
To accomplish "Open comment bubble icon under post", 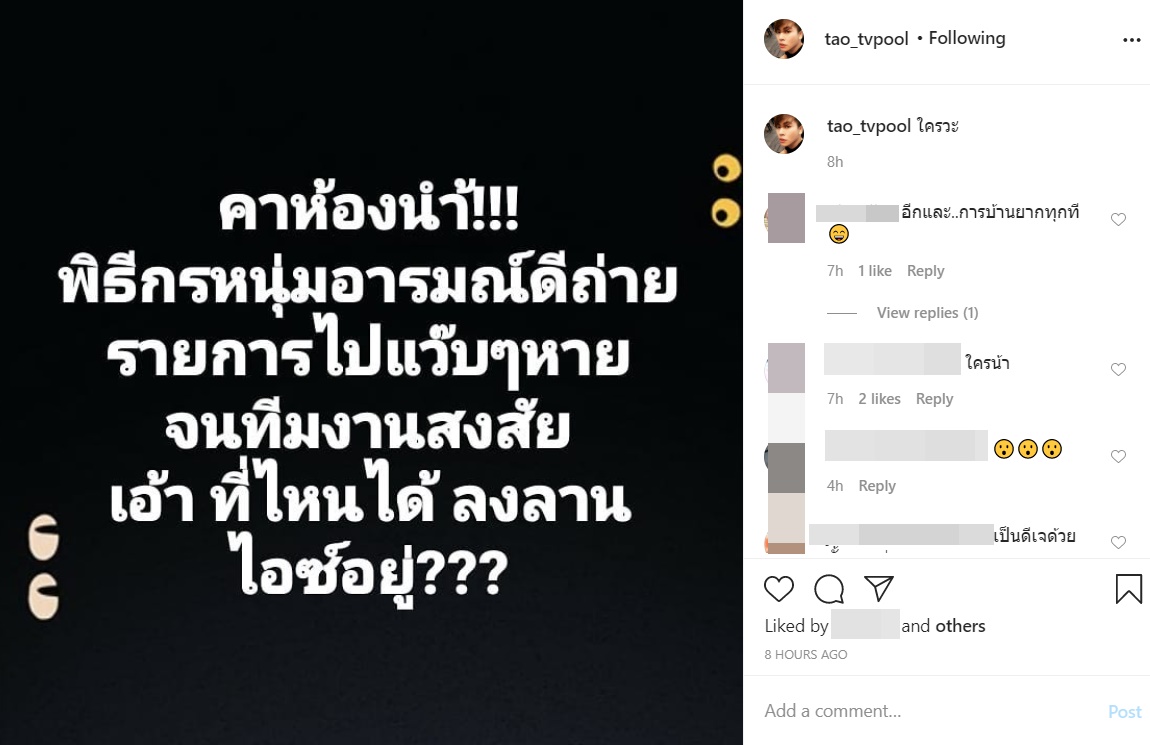I will (829, 589).
